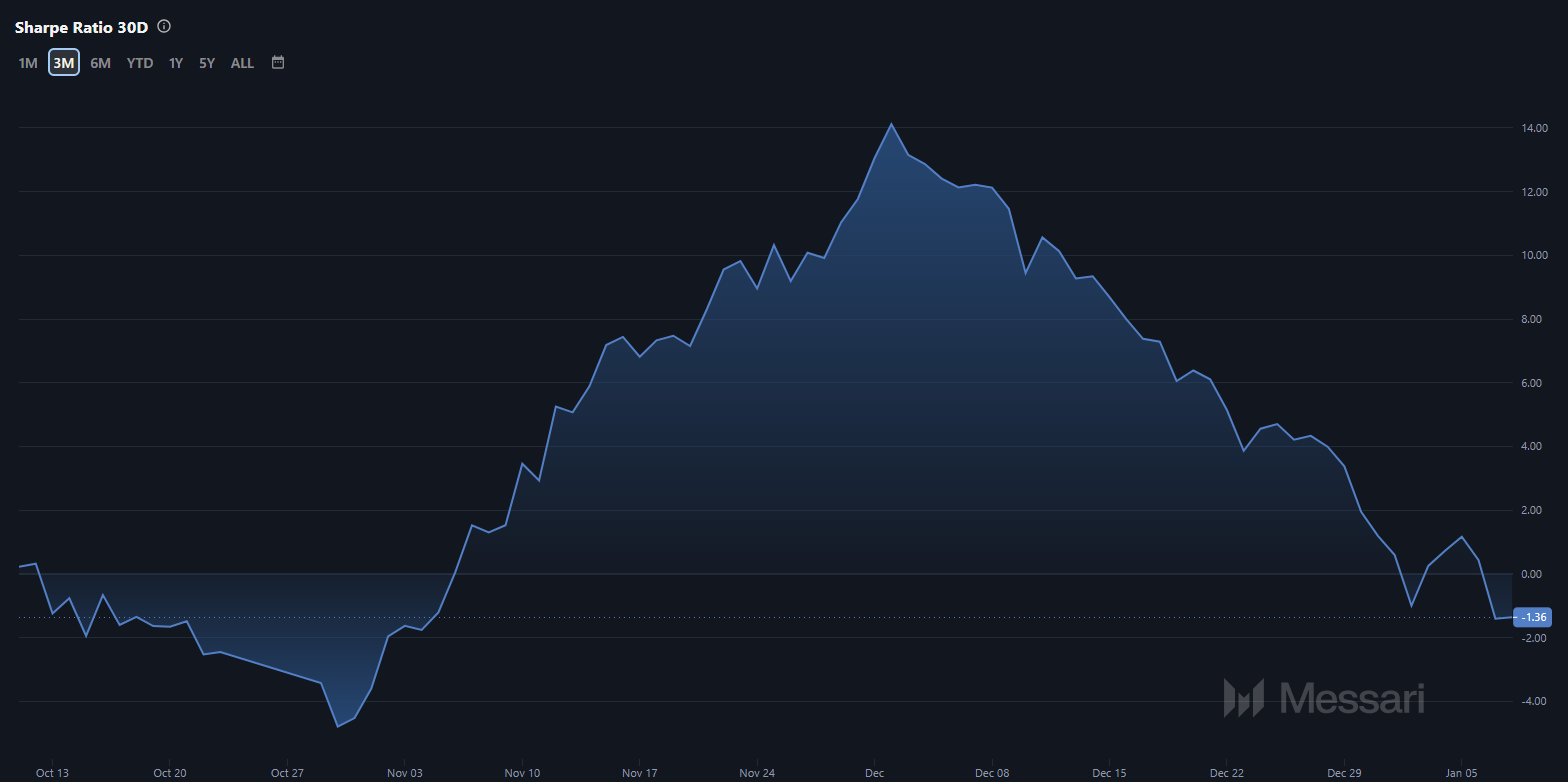Change chart range to 6M

(100, 63)
